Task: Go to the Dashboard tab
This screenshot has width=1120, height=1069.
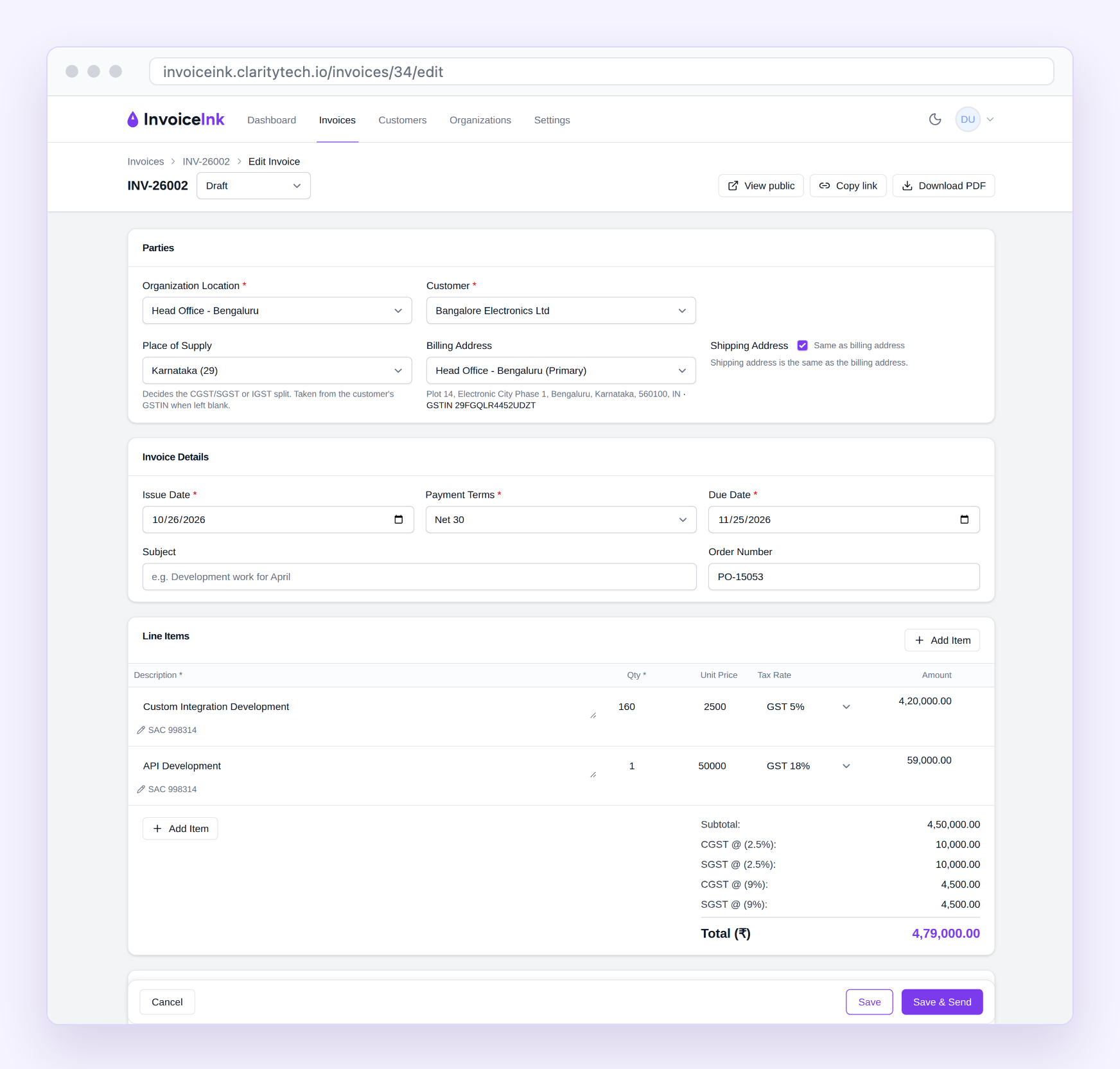Action: pos(272,120)
